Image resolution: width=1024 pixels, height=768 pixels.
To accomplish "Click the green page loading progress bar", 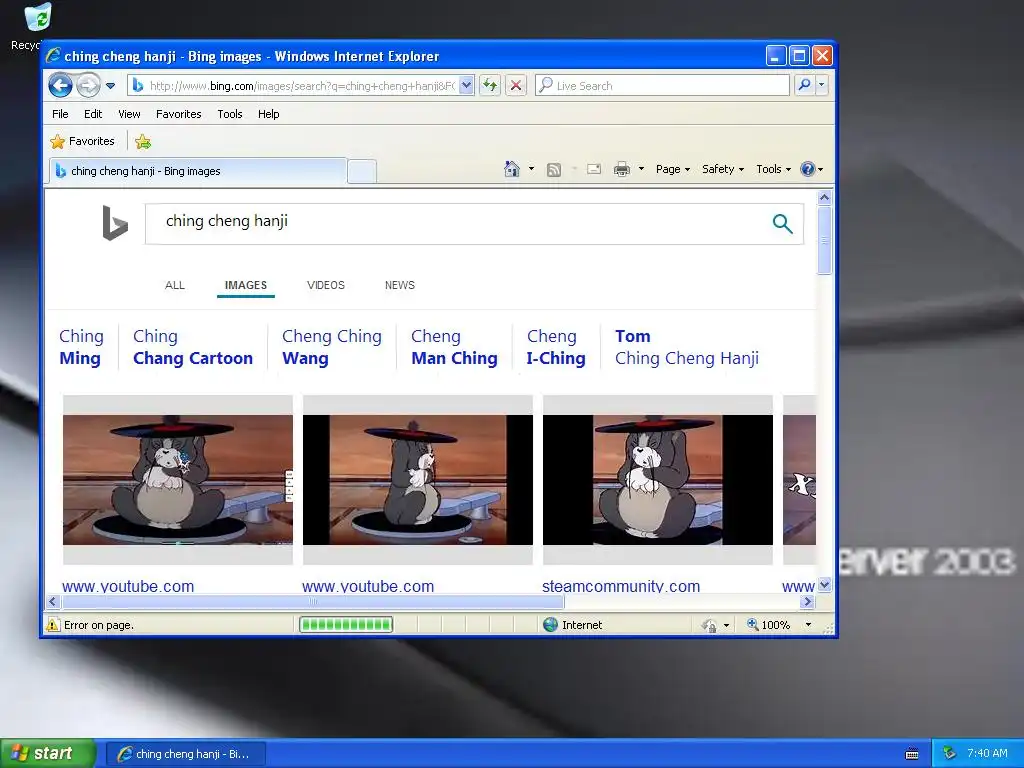I will click(346, 625).
